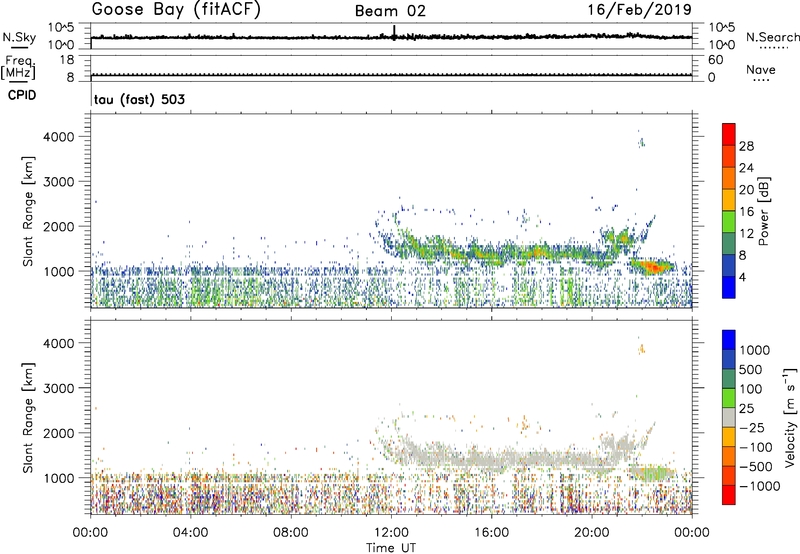The image size is (800, 554).
Task: Click the 'N.Sky' legend label
Action: (x=19, y=37)
